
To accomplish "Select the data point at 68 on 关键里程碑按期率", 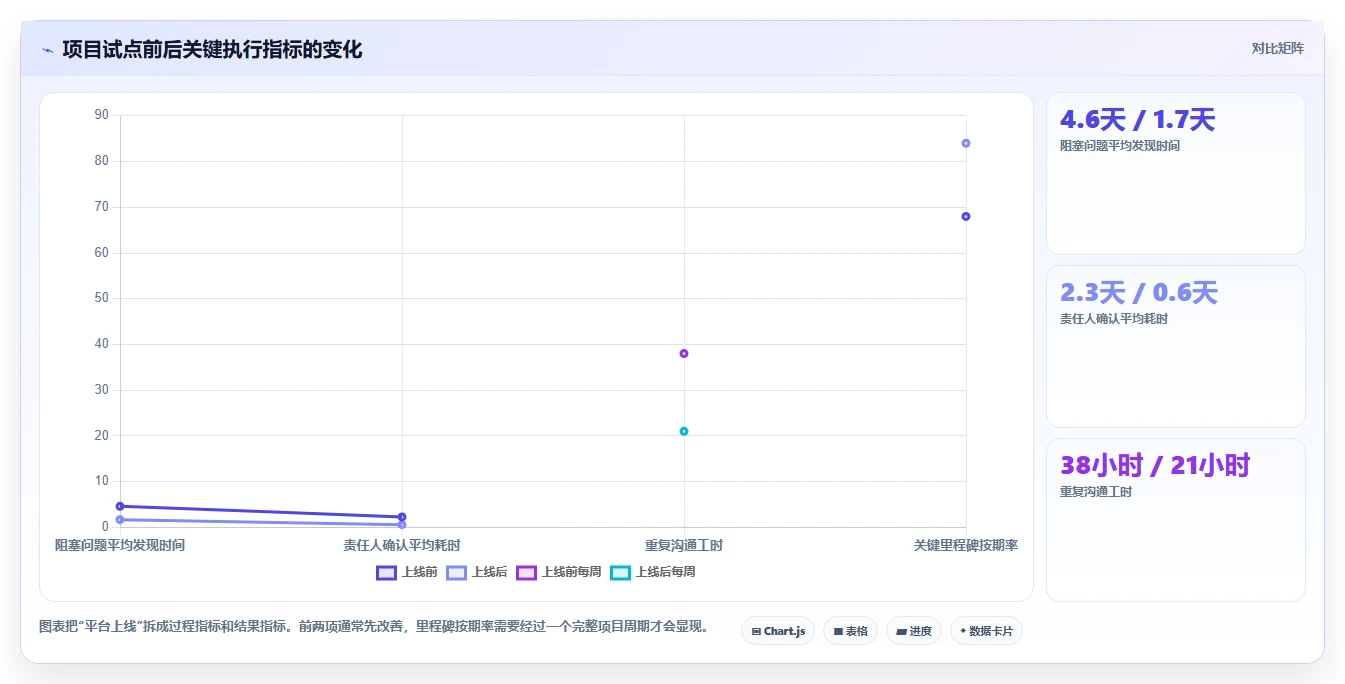I will click(966, 216).
